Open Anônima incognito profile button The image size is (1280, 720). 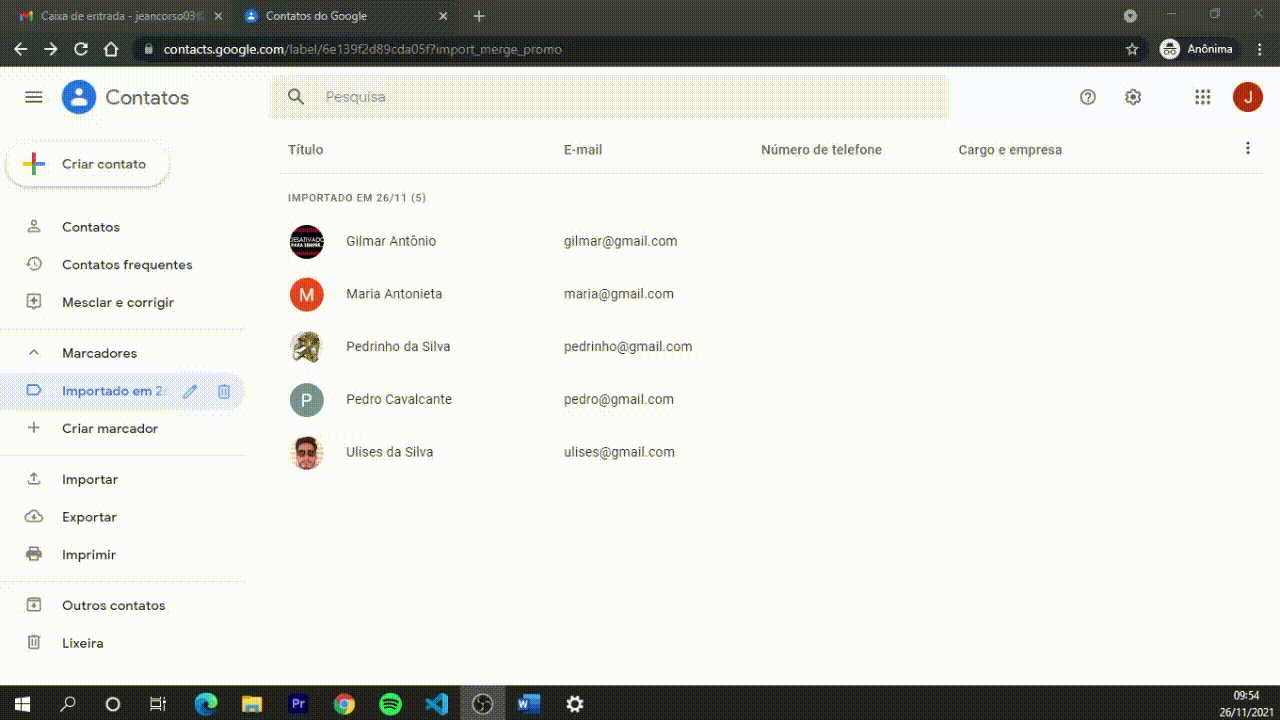click(x=1197, y=49)
